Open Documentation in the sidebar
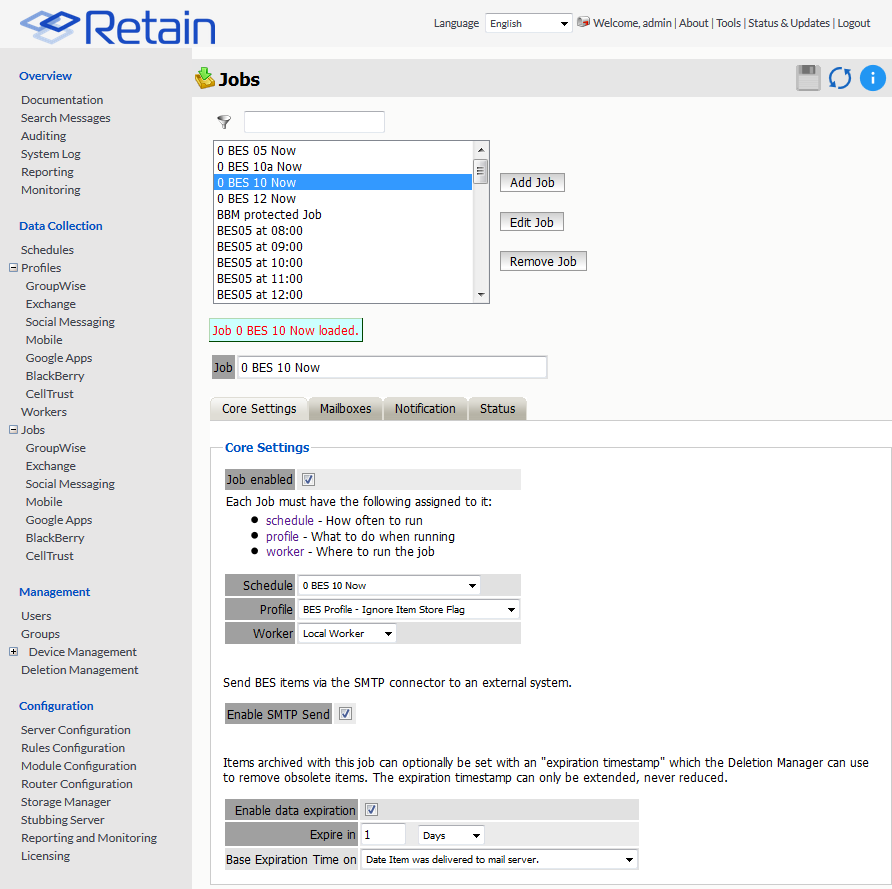Image resolution: width=892 pixels, height=889 pixels. click(x=62, y=100)
